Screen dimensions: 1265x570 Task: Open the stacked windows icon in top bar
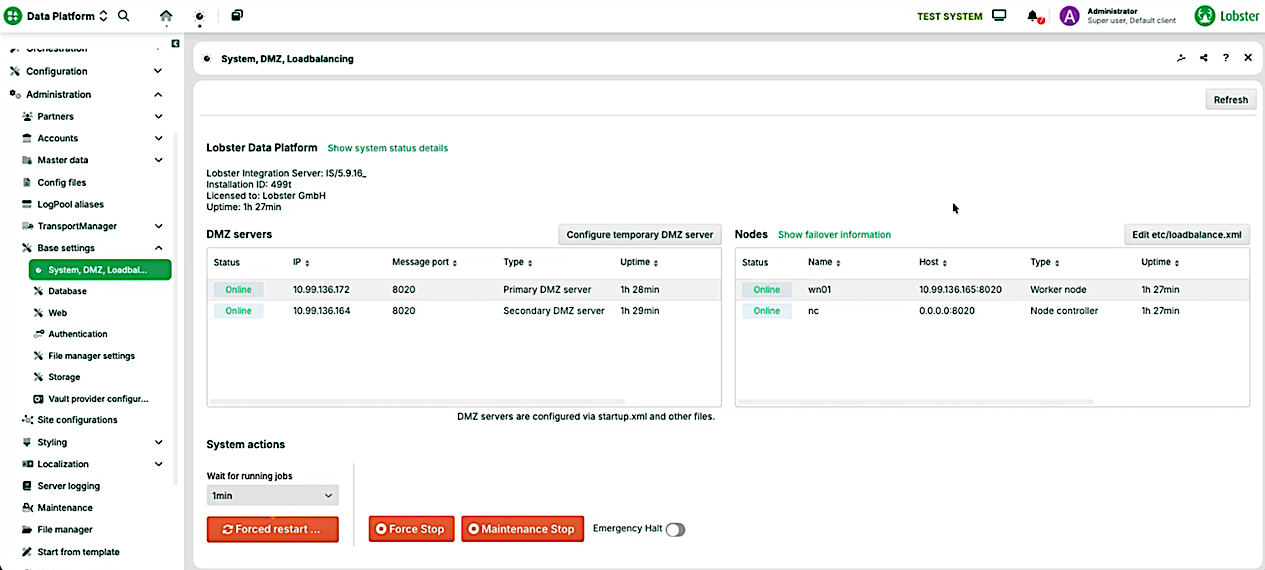tap(237, 16)
